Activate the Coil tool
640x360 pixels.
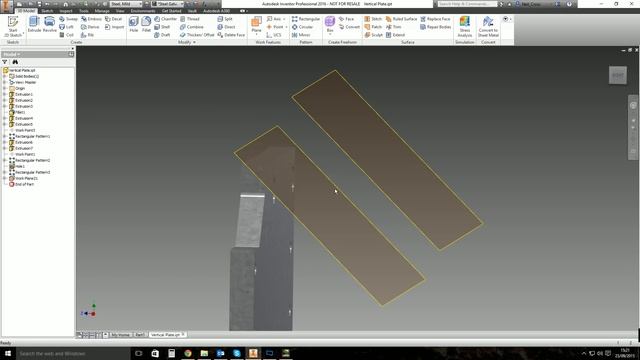(x=67, y=35)
